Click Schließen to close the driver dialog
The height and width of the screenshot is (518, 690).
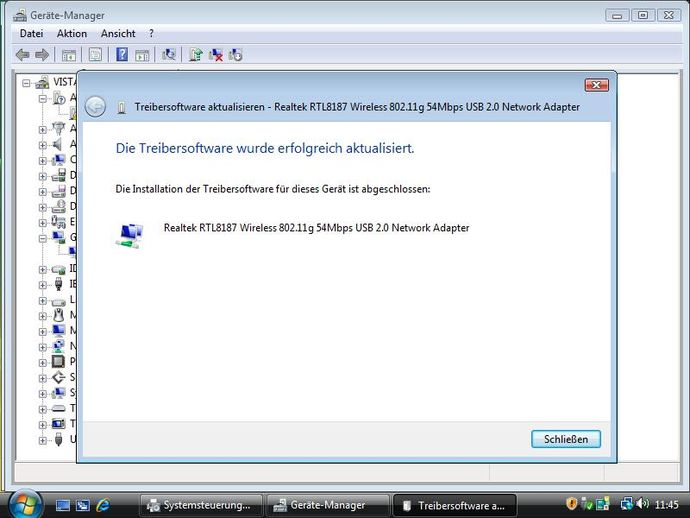[x=565, y=439]
